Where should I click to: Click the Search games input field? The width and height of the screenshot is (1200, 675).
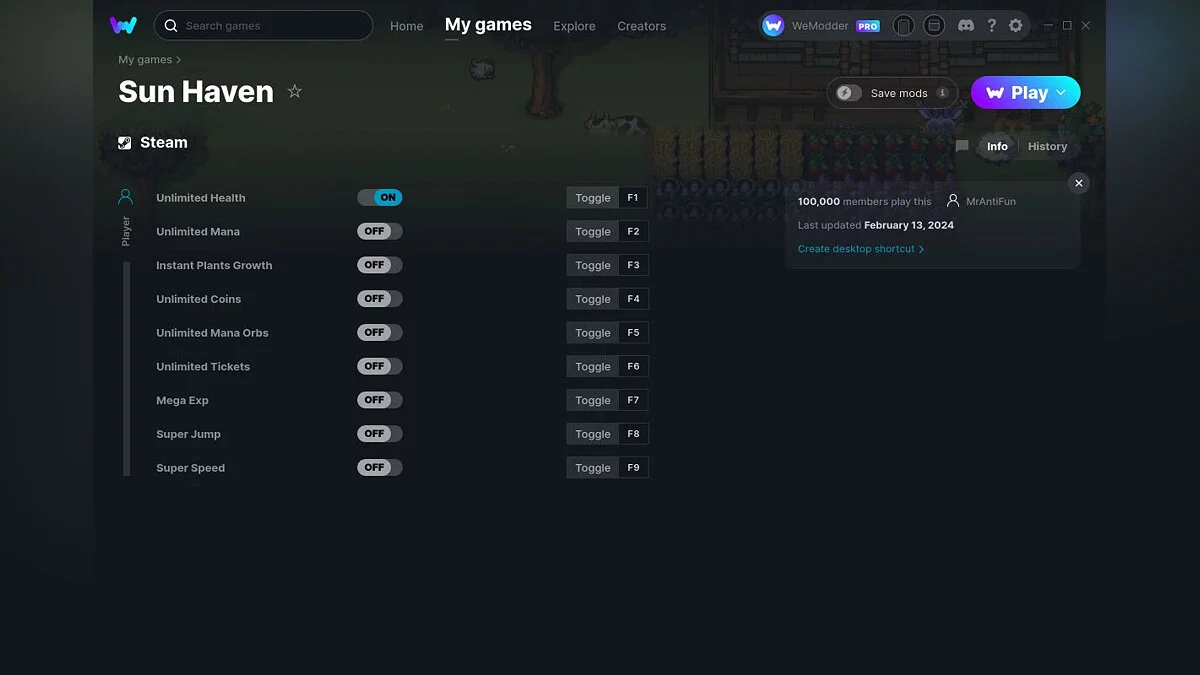[x=263, y=25]
